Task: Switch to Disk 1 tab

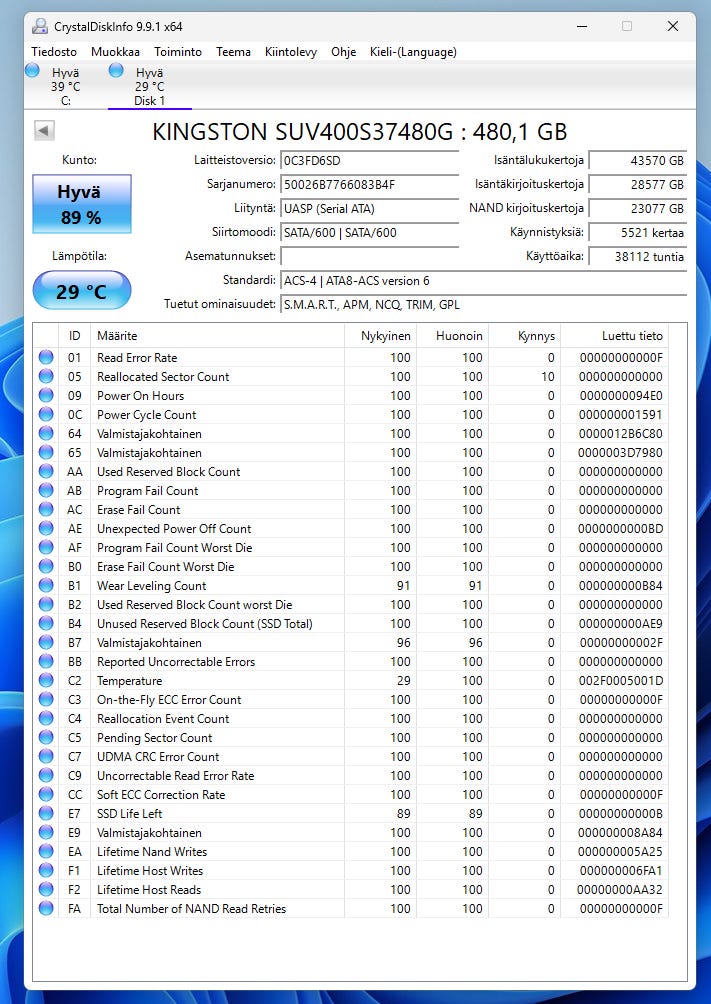Action: tap(150, 86)
